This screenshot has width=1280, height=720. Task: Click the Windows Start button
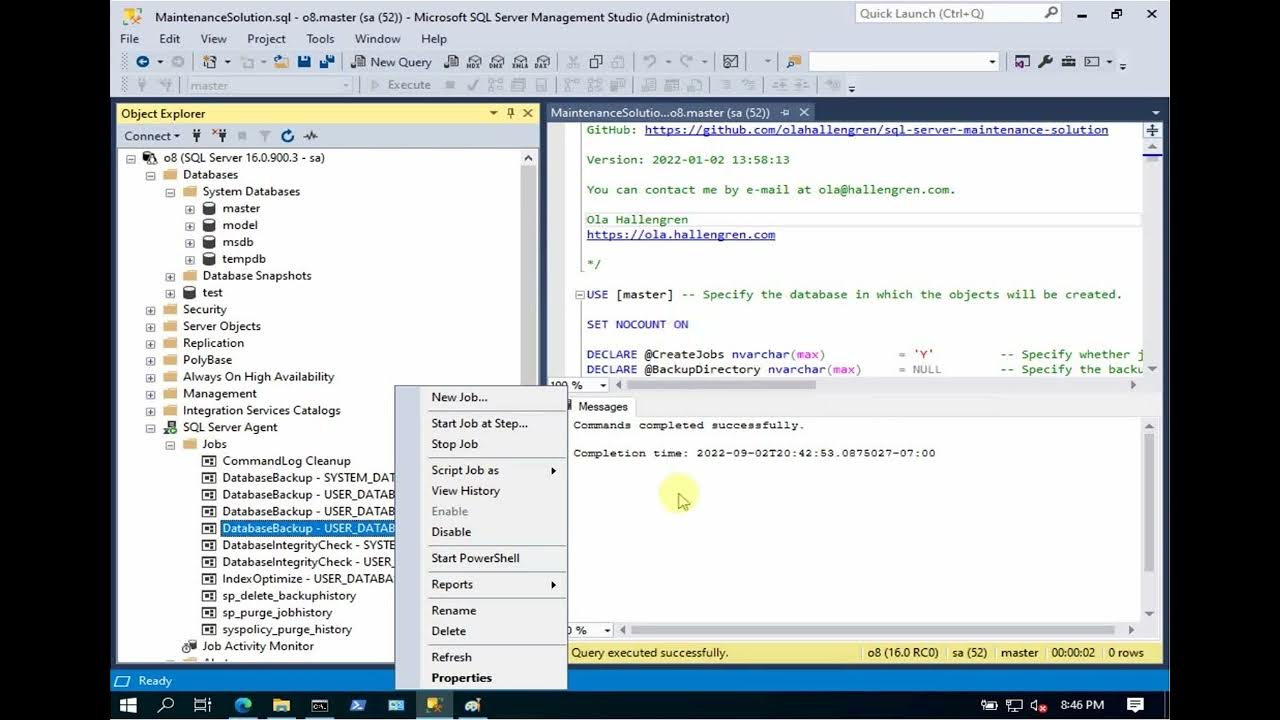point(128,705)
